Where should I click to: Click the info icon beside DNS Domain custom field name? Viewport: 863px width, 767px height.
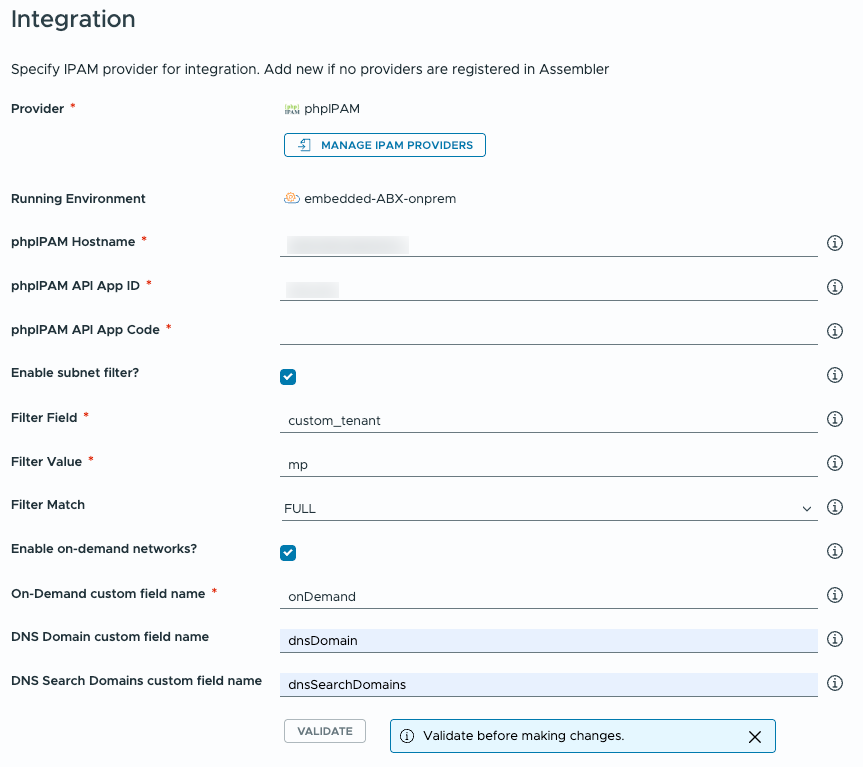point(835,639)
